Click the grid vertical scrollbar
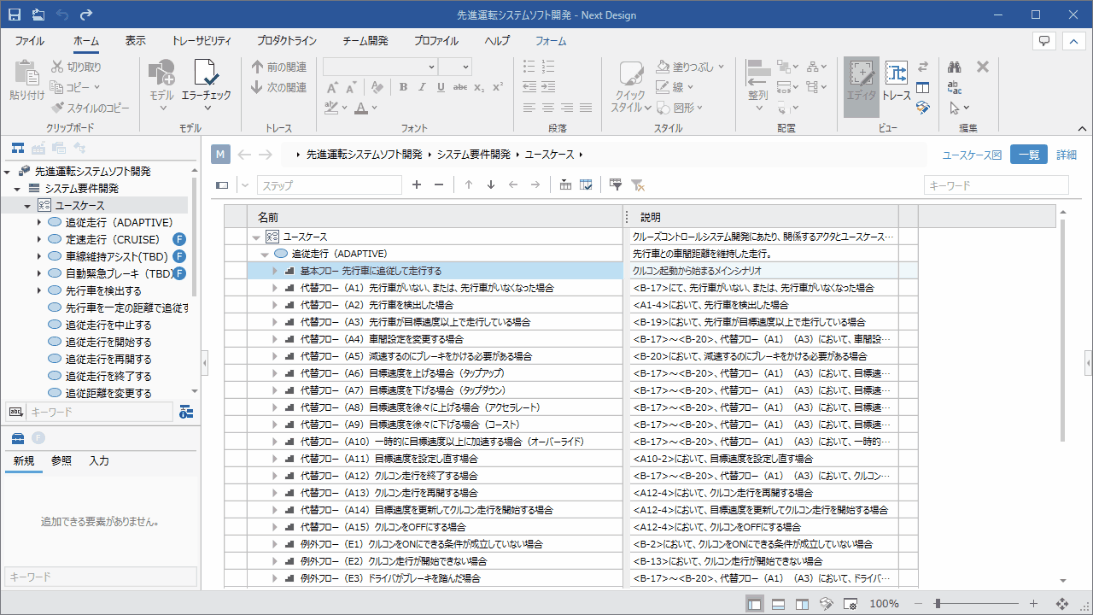Image resolution: width=1093 pixels, height=615 pixels. [1063, 331]
